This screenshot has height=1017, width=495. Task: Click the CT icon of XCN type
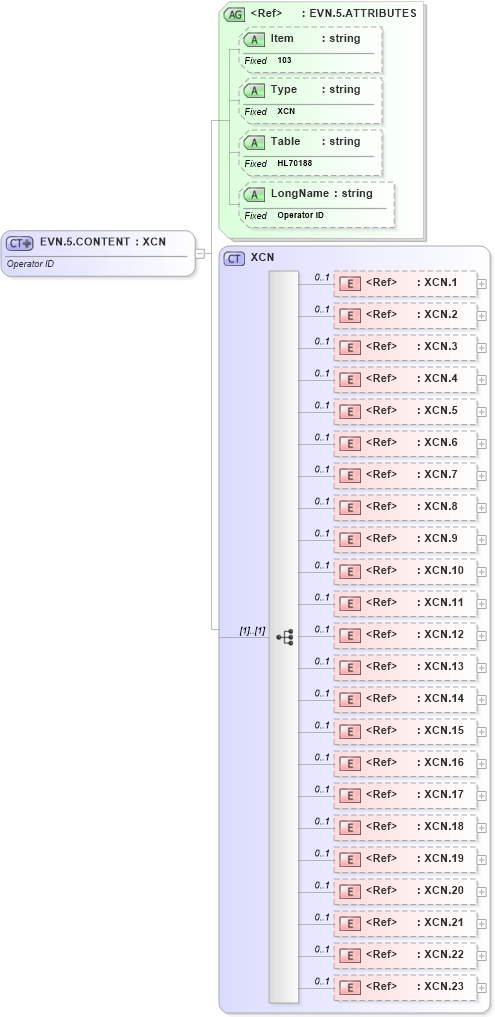234,258
